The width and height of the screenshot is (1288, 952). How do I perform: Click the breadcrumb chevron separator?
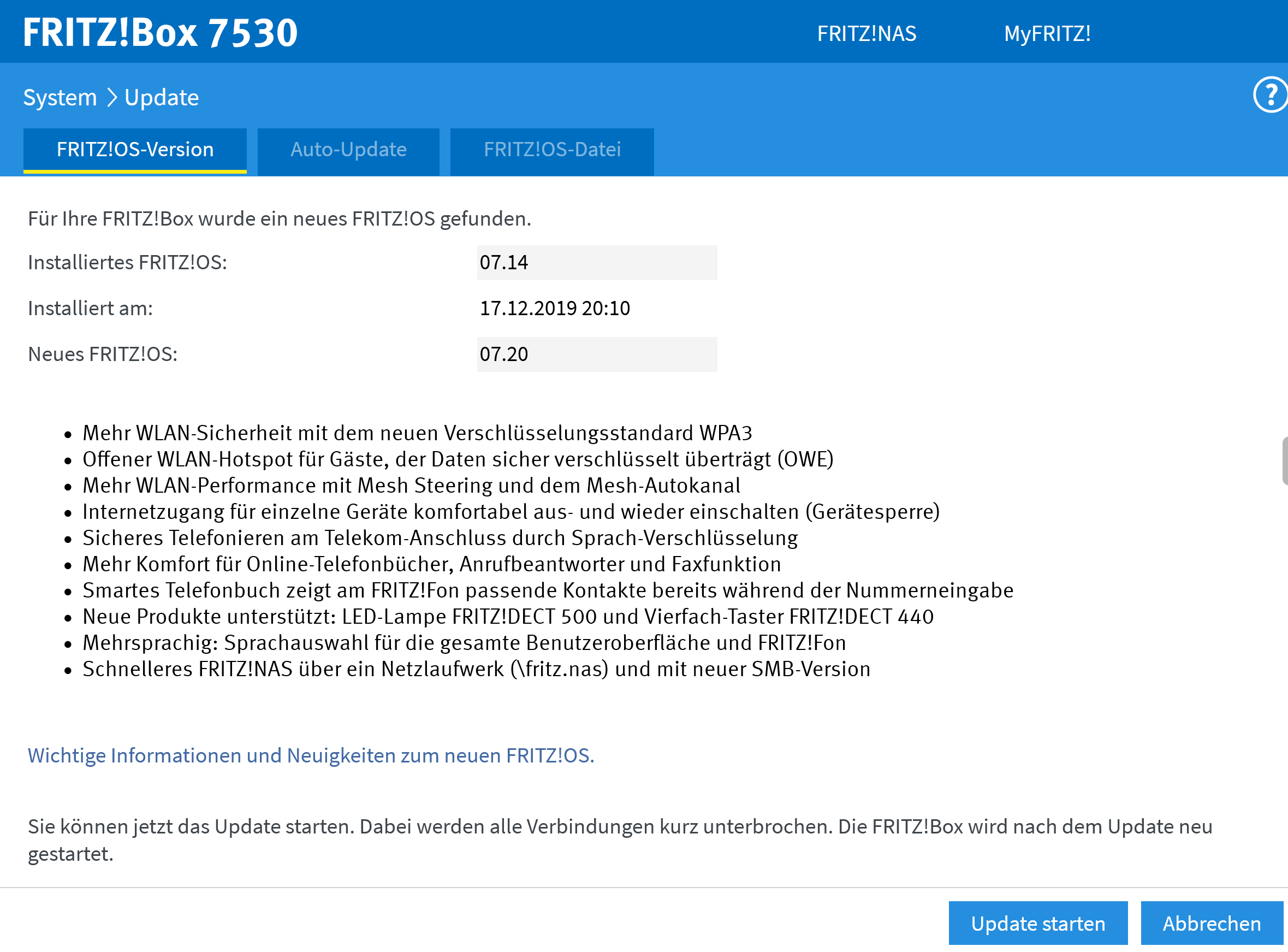[x=112, y=97]
